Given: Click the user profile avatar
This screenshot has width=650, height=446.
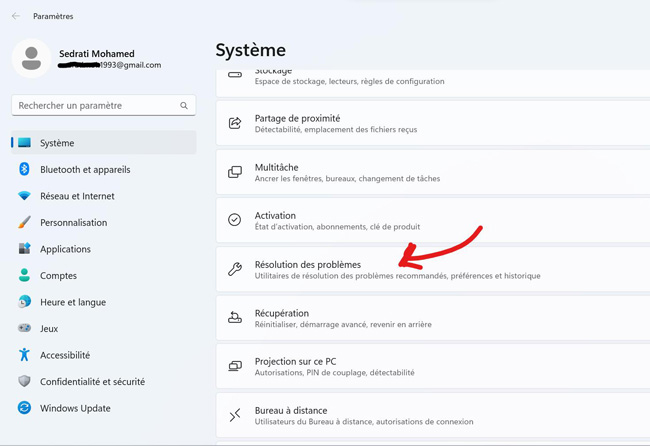Looking at the screenshot, I should pyautogui.click(x=32, y=59).
